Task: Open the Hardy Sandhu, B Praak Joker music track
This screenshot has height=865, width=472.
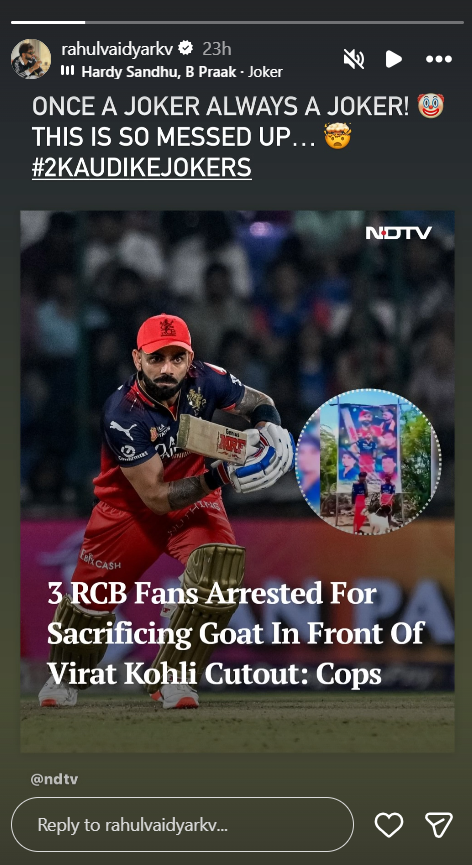Action: click(x=182, y=72)
